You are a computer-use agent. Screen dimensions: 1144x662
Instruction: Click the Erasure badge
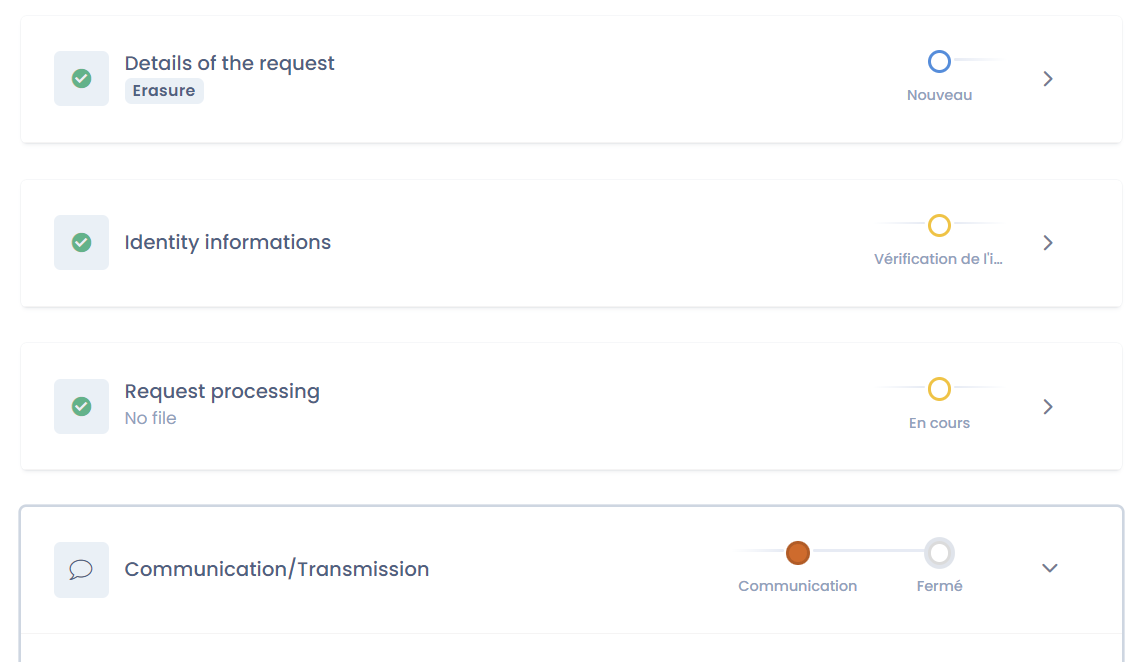[x=163, y=90]
